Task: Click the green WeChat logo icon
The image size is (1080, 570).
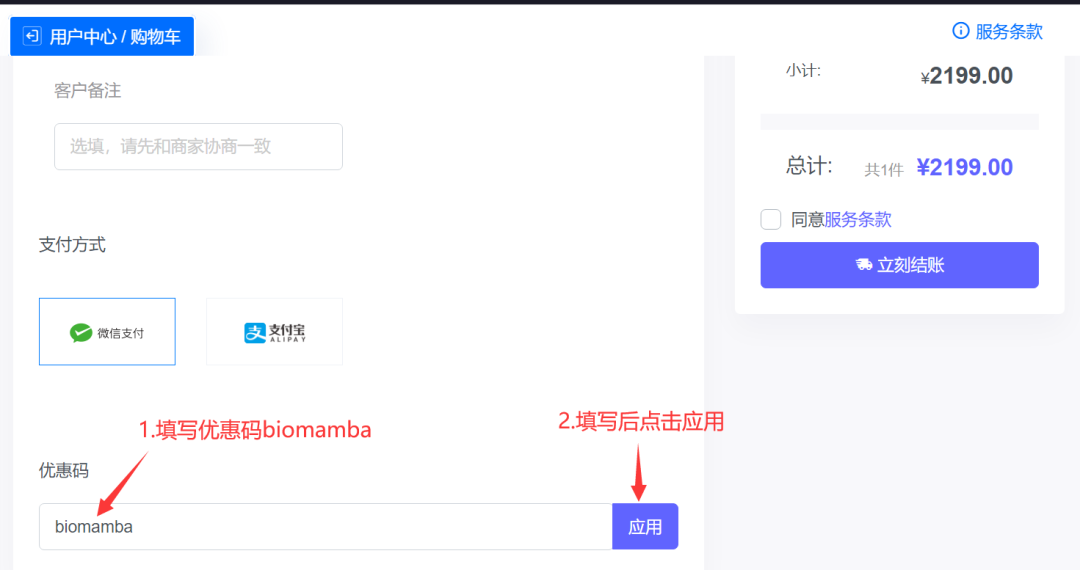Action: click(81, 332)
